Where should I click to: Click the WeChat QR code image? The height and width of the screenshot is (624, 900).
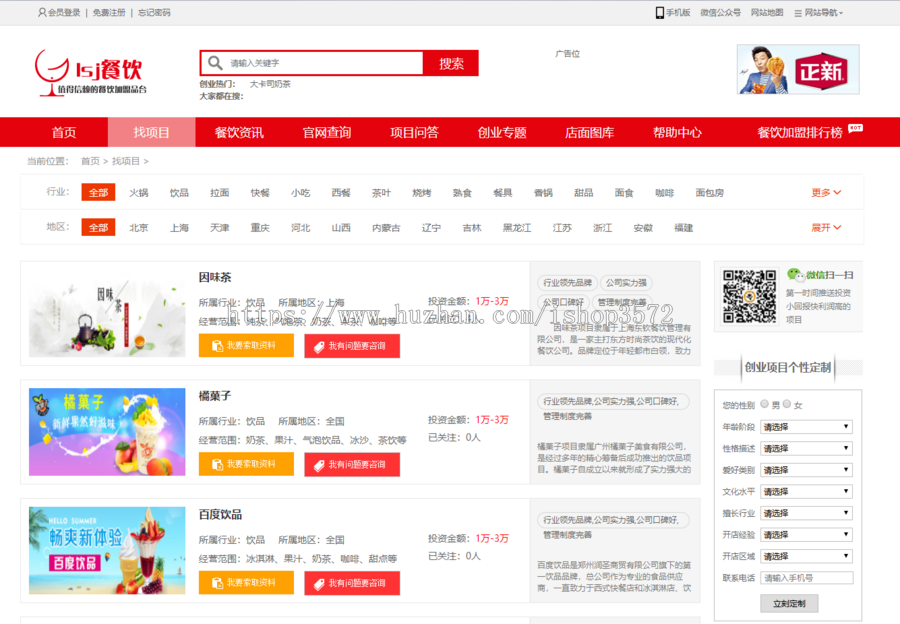(749, 296)
